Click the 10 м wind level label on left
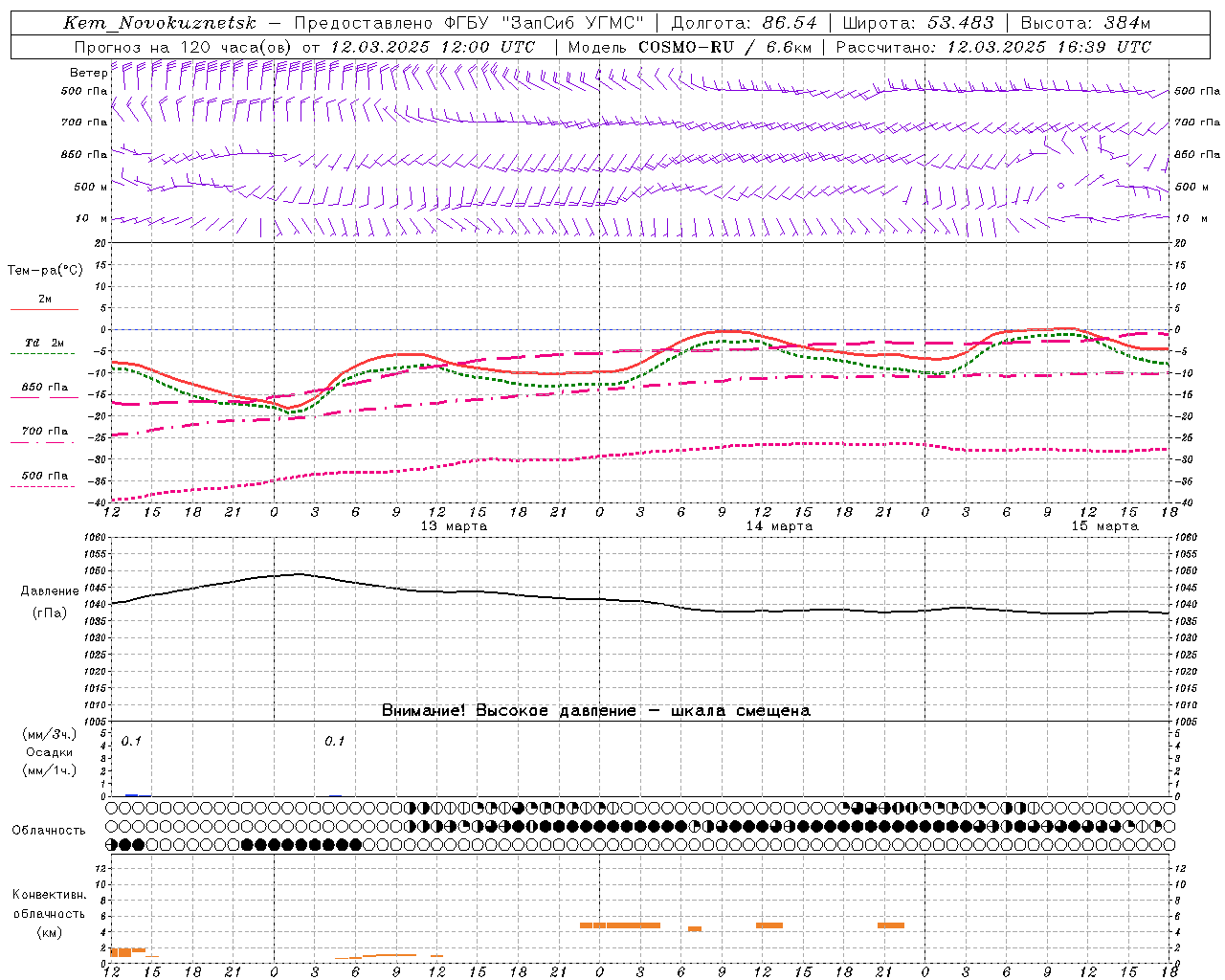Screen dimensions: 1225x980 pos(92,219)
